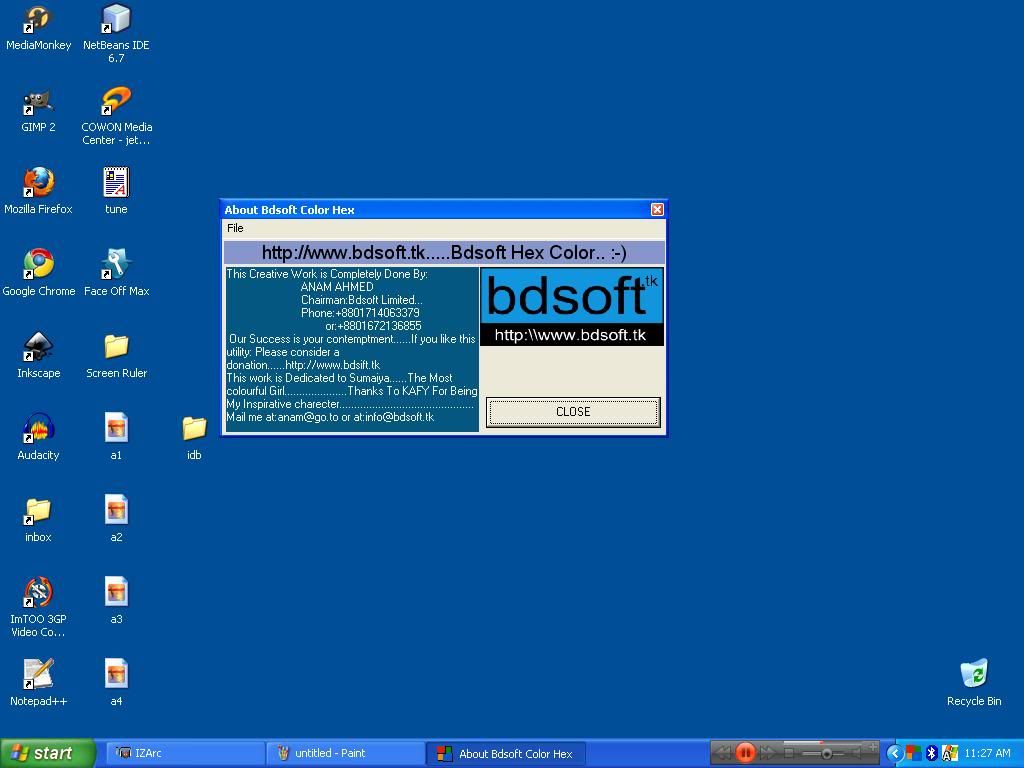Open the Start menu
This screenshot has height=768, width=1024.
(x=47, y=753)
